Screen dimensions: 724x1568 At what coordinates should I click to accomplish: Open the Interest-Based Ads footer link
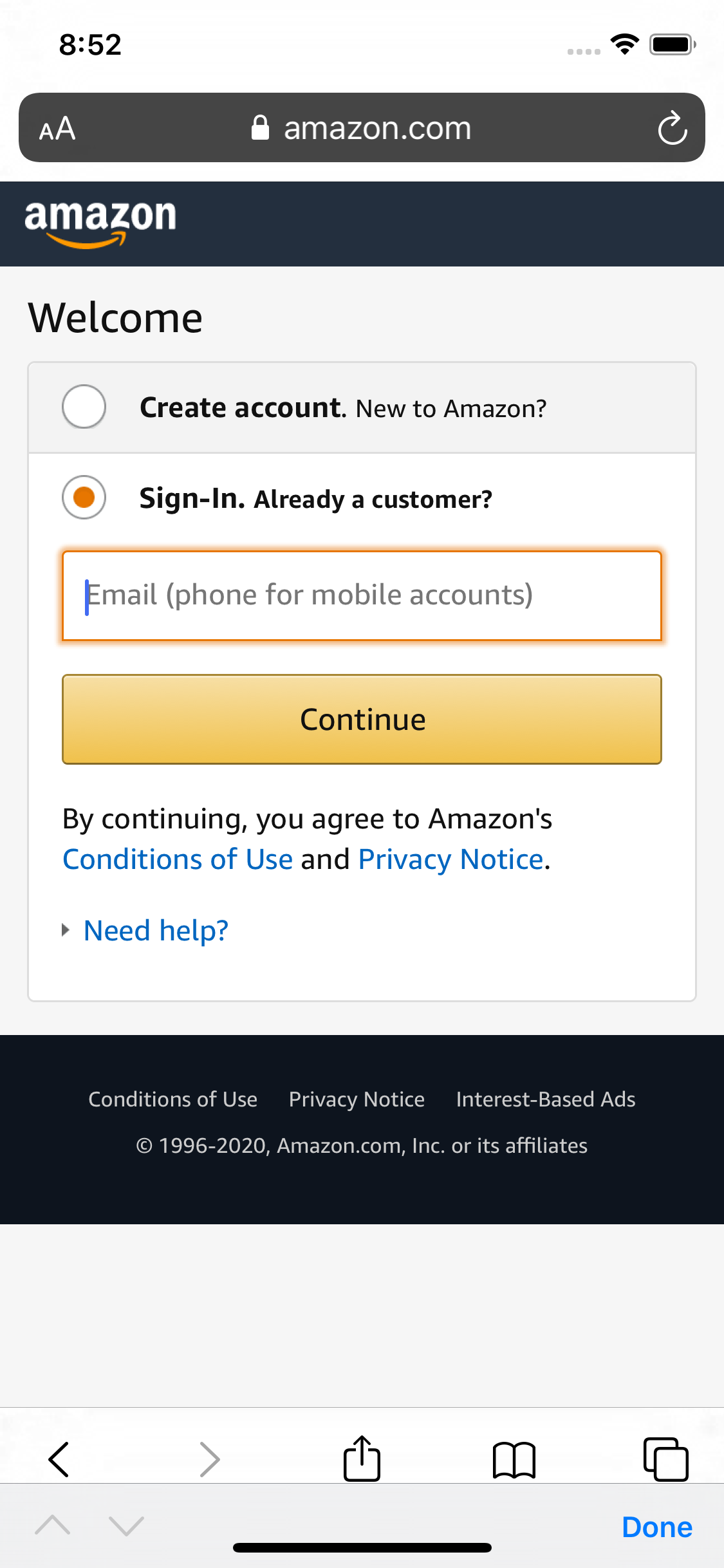point(546,1099)
